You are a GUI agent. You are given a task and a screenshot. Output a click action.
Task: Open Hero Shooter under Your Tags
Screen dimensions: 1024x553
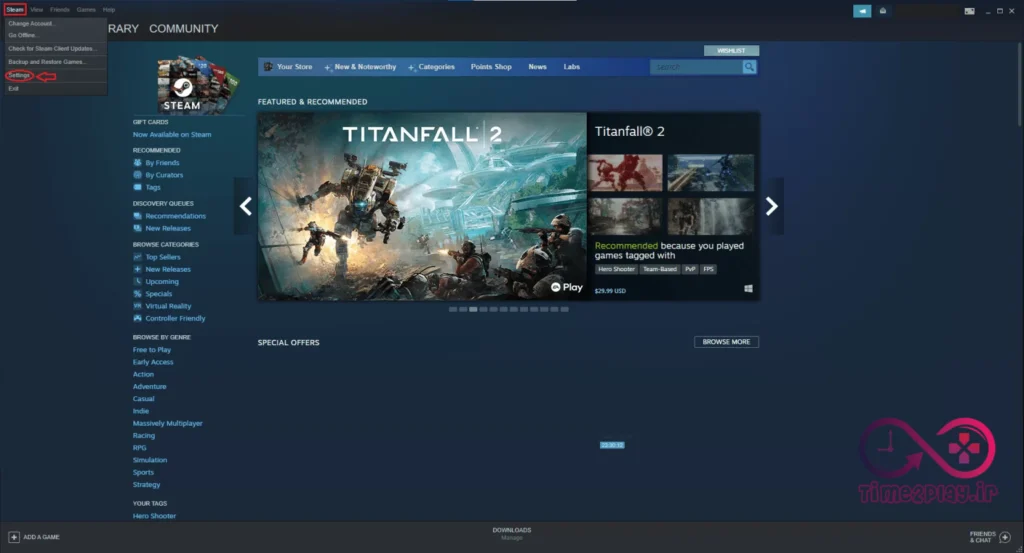(x=154, y=516)
